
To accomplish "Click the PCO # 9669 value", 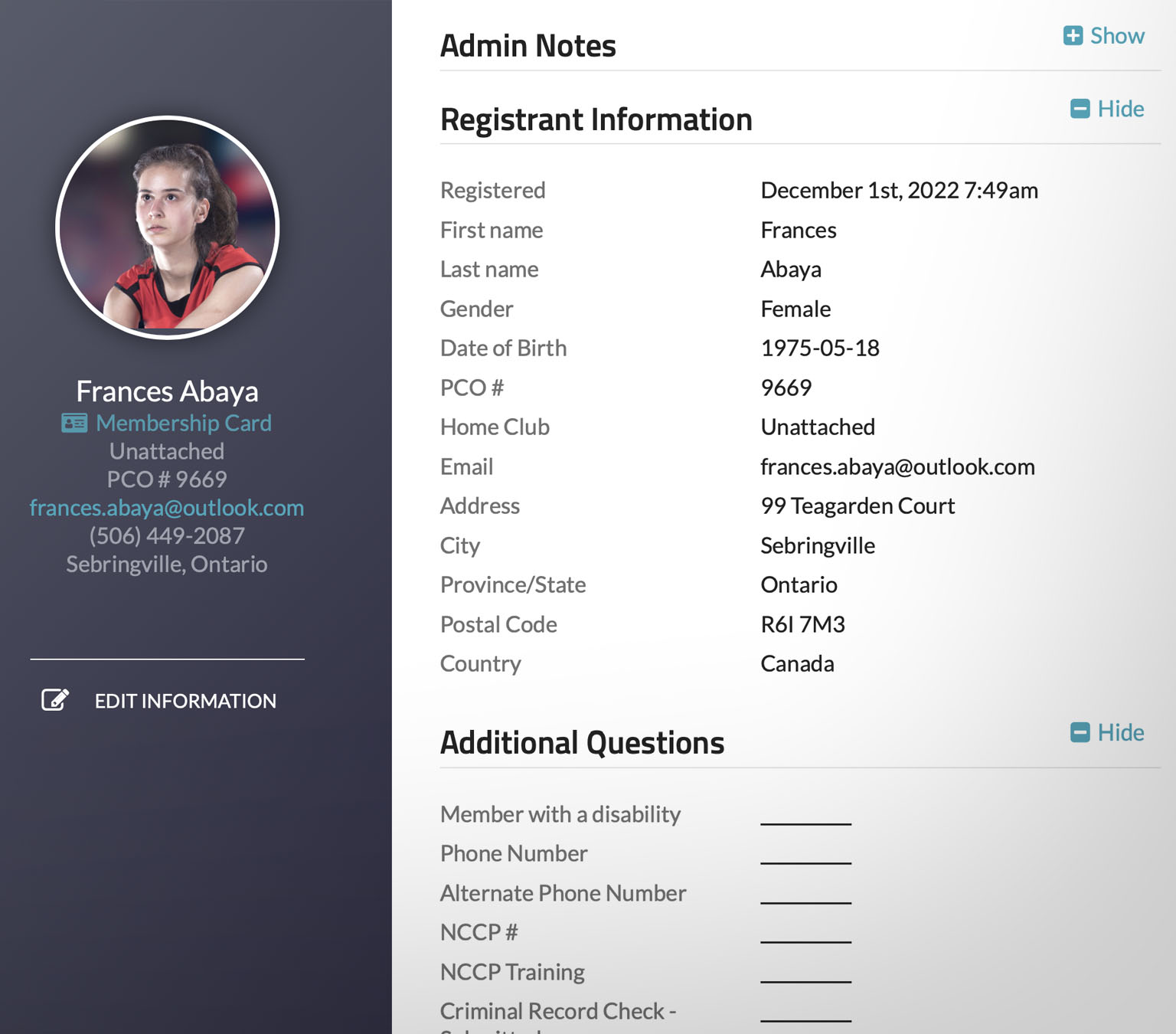I will click(x=786, y=388).
